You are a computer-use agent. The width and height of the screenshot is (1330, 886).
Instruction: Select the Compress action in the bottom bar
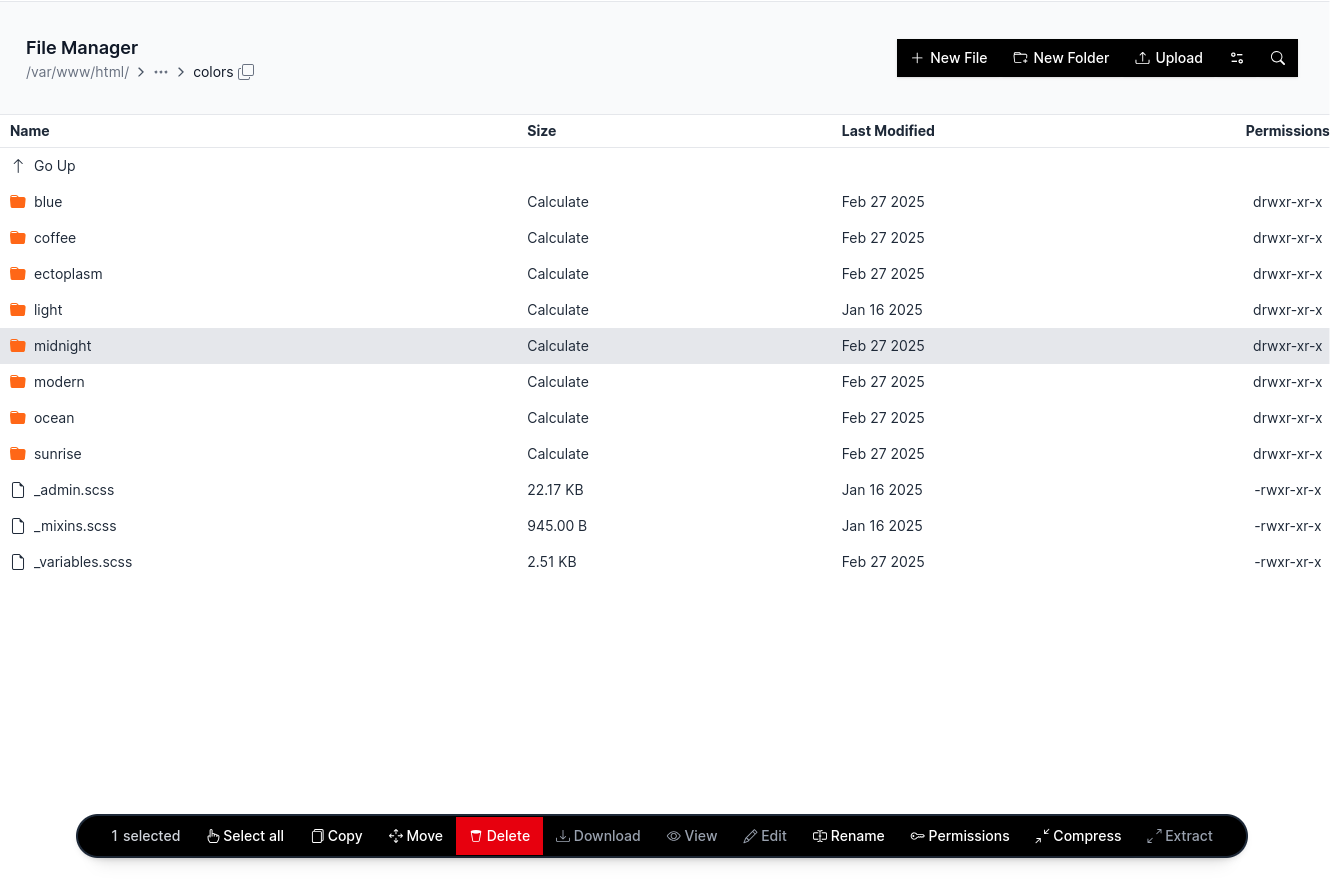click(1078, 836)
